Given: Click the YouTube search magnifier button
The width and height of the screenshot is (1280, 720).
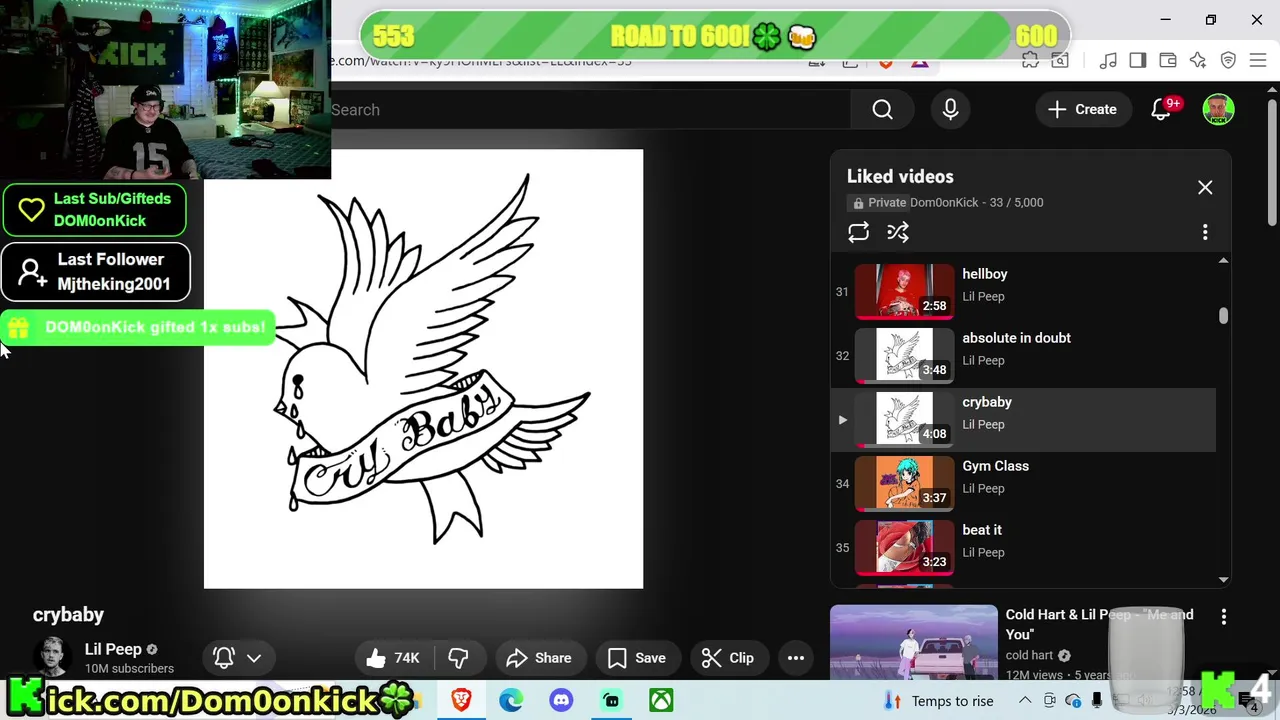Looking at the screenshot, I should (x=882, y=110).
